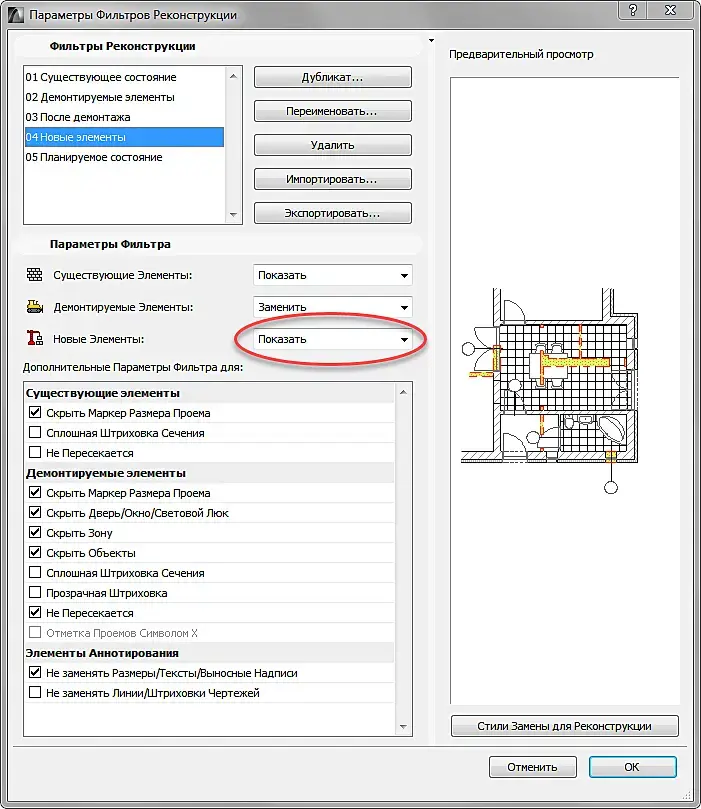This screenshot has height=809, width=701.
Task: Open the Демонтируемые Элементы dropdown
Action: point(333,307)
